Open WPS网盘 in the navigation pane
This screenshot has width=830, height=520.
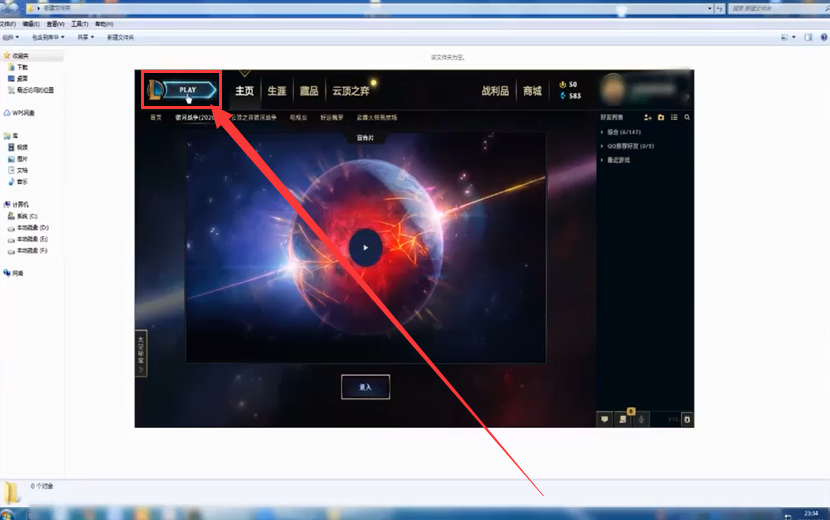point(23,113)
